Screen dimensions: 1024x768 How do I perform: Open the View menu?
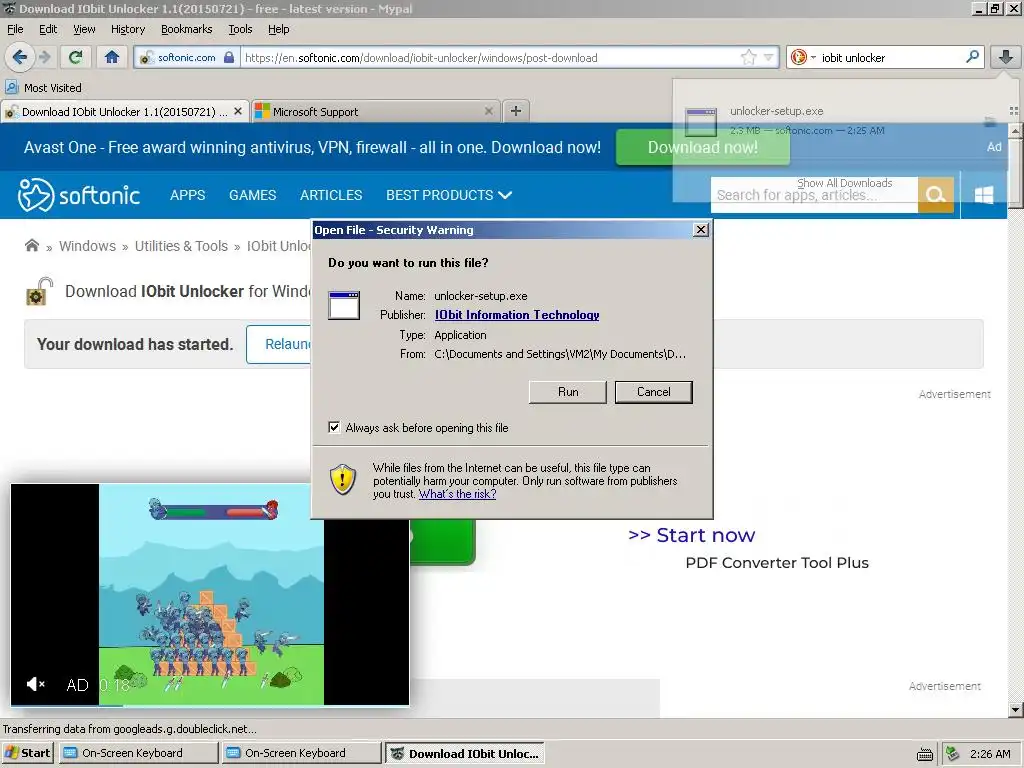tap(84, 29)
